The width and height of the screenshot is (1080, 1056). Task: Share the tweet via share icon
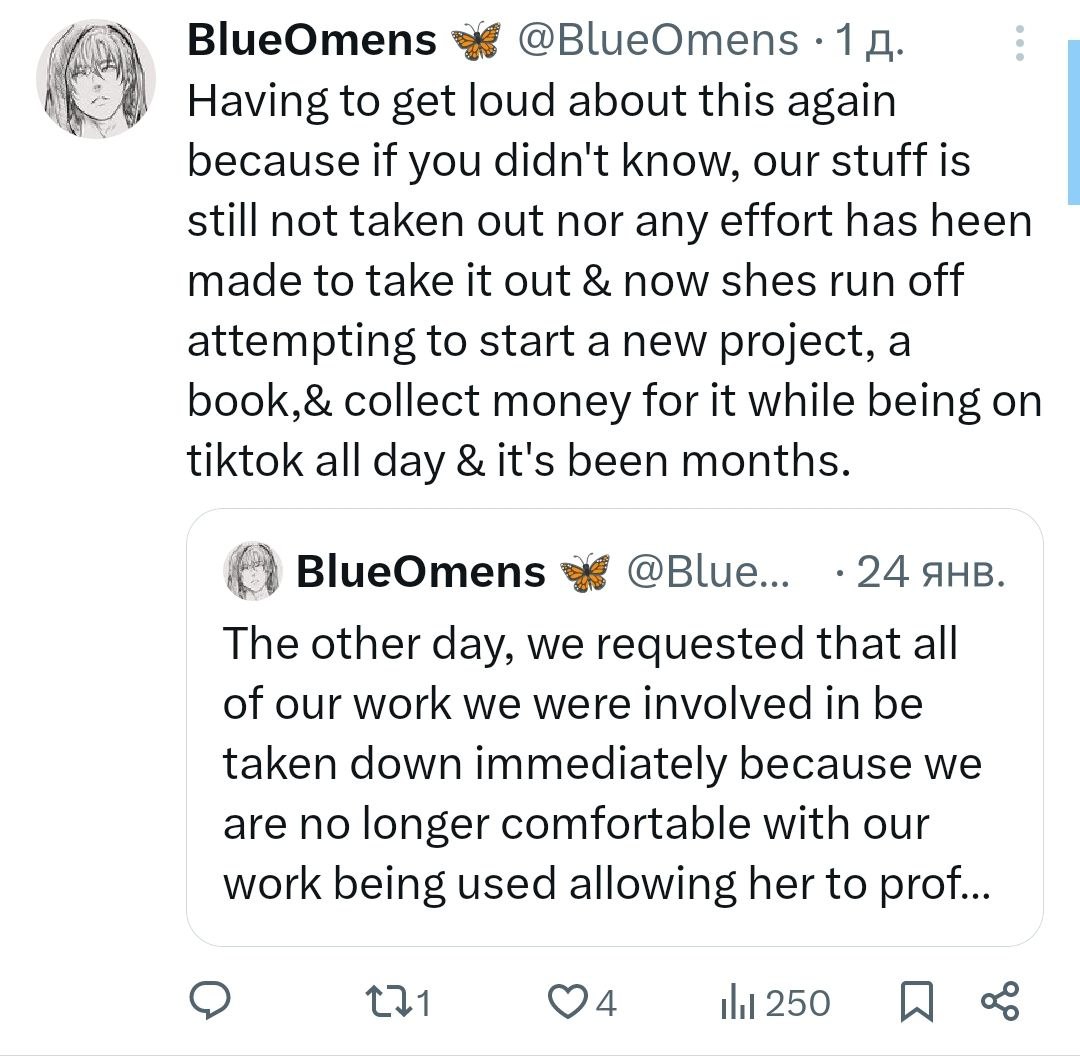click(x=1000, y=1001)
